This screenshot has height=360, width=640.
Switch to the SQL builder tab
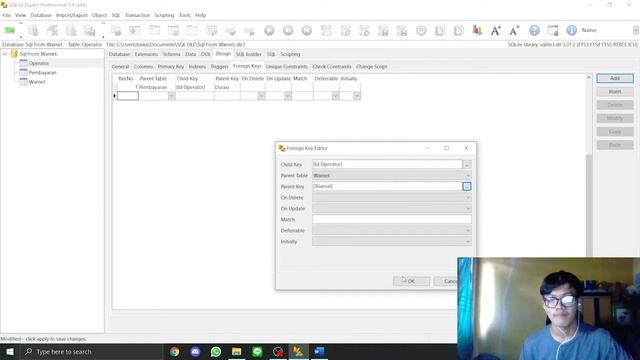click(248, 54)
